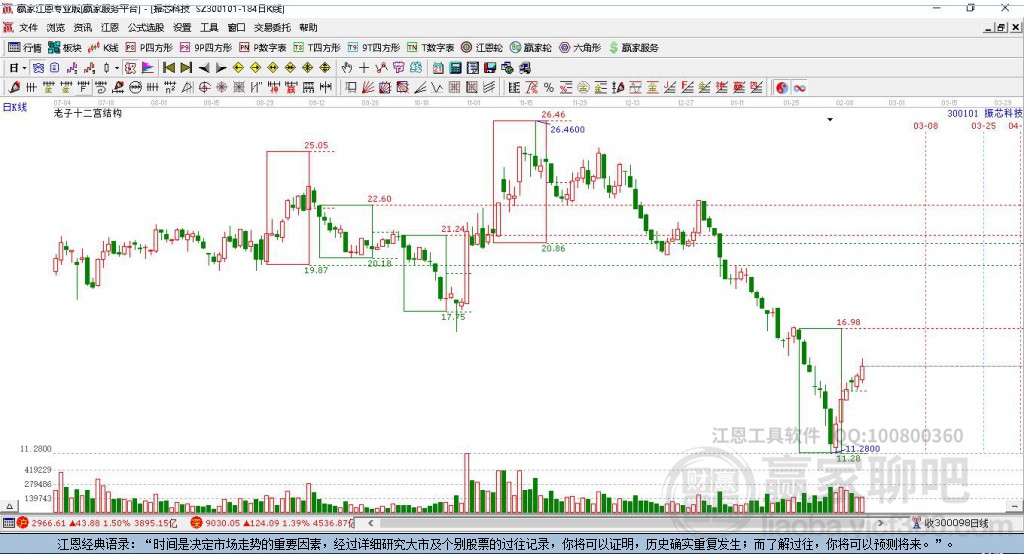Select the spiral drawing tool

click(x=101, y=87)
